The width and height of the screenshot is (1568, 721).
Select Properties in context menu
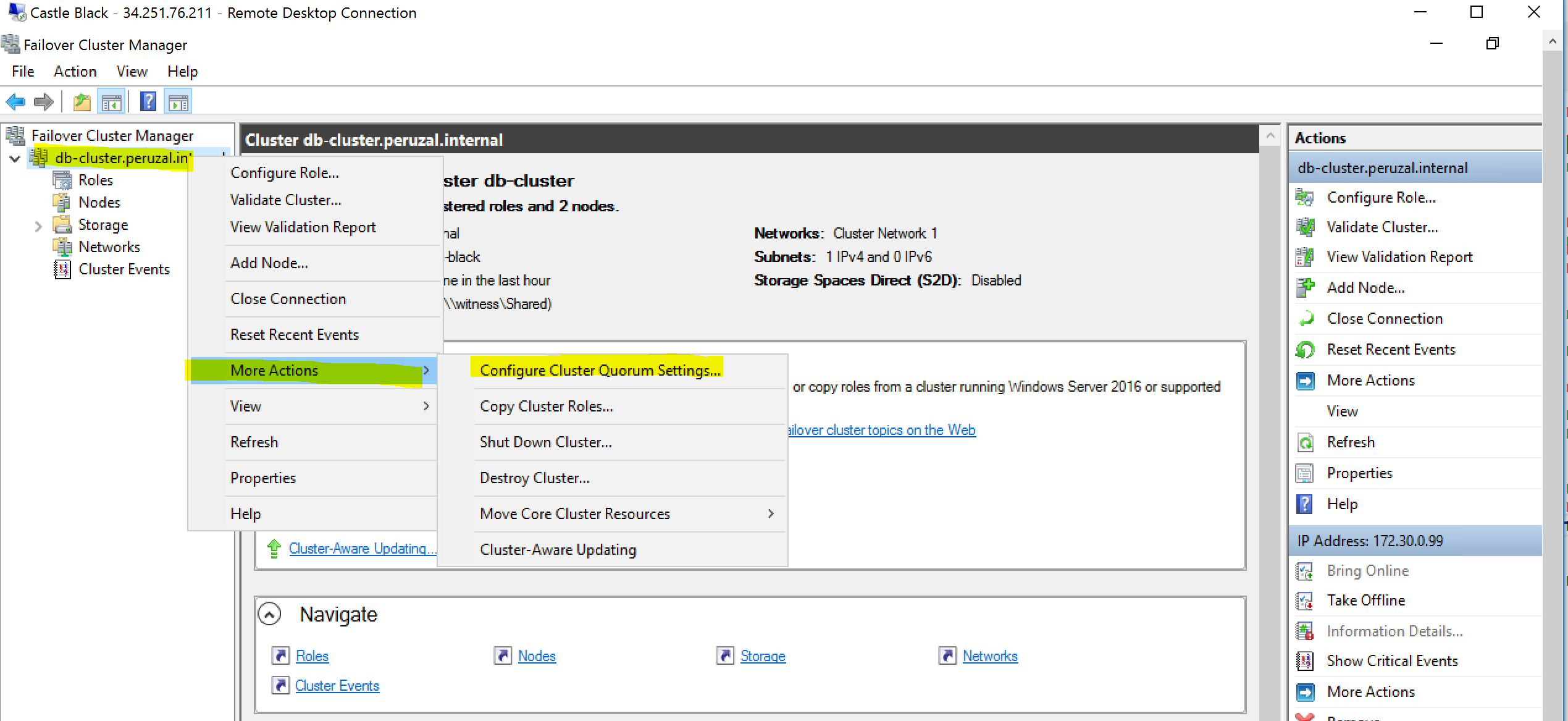[263, 478]
